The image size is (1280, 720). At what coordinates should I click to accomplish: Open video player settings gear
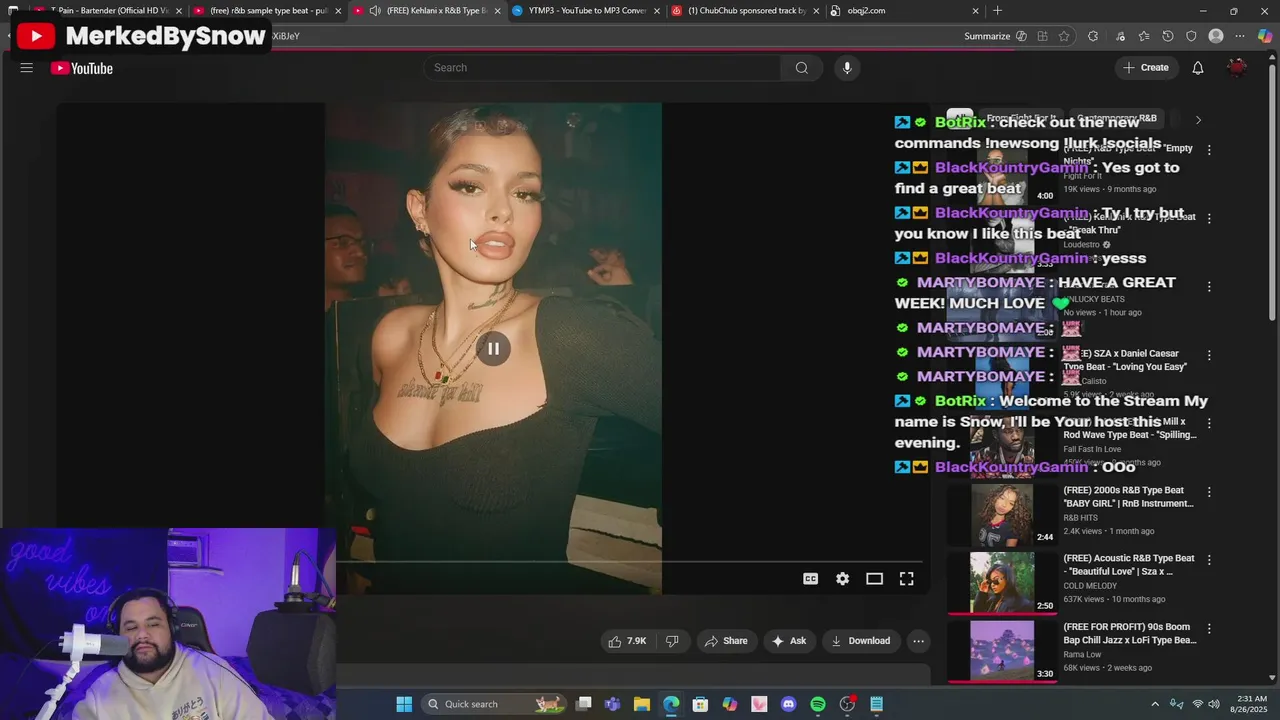pyautogui.click(x=842, y=579)
